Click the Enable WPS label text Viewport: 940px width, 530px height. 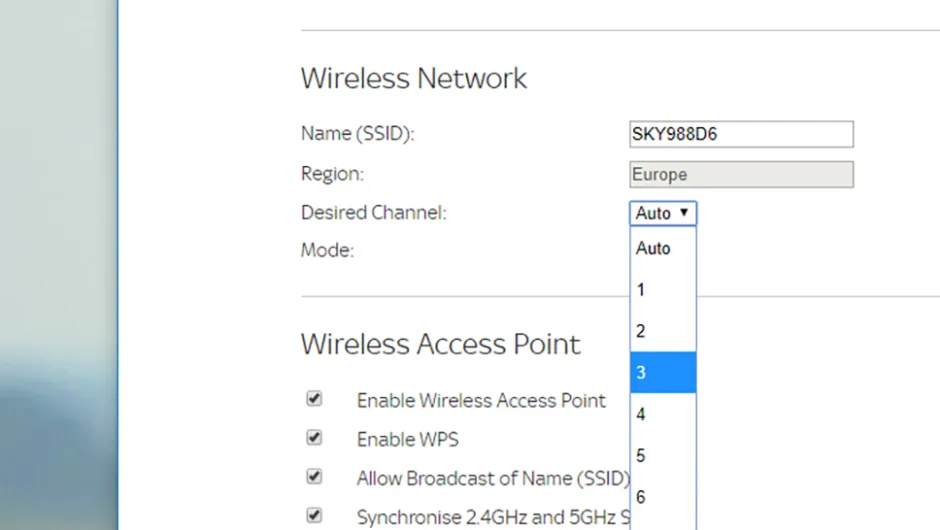(408, 439)
